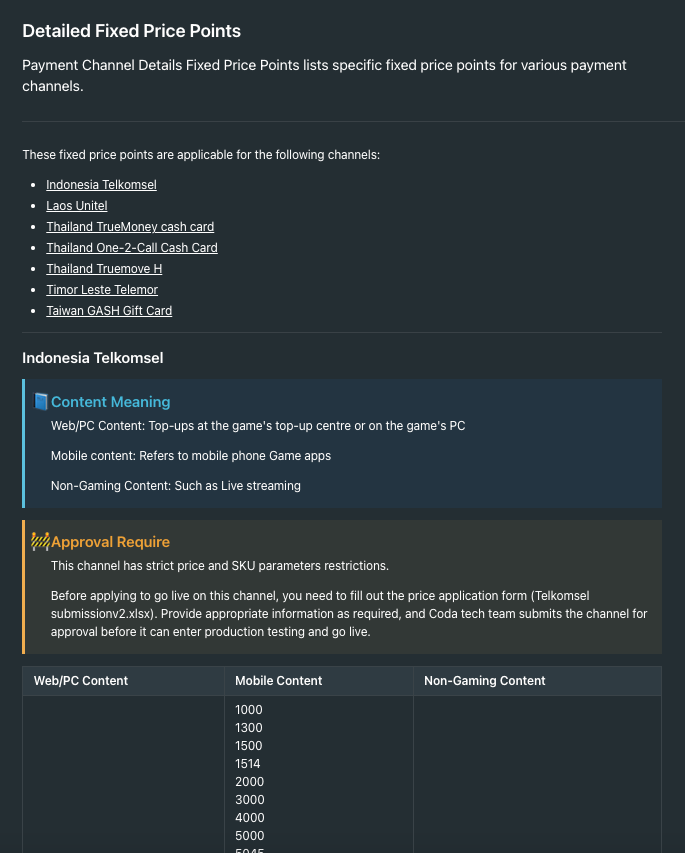Viewport: 685px width, 853px height.
Task: Select the Approval Require callout title
Action: coord(110,542)
